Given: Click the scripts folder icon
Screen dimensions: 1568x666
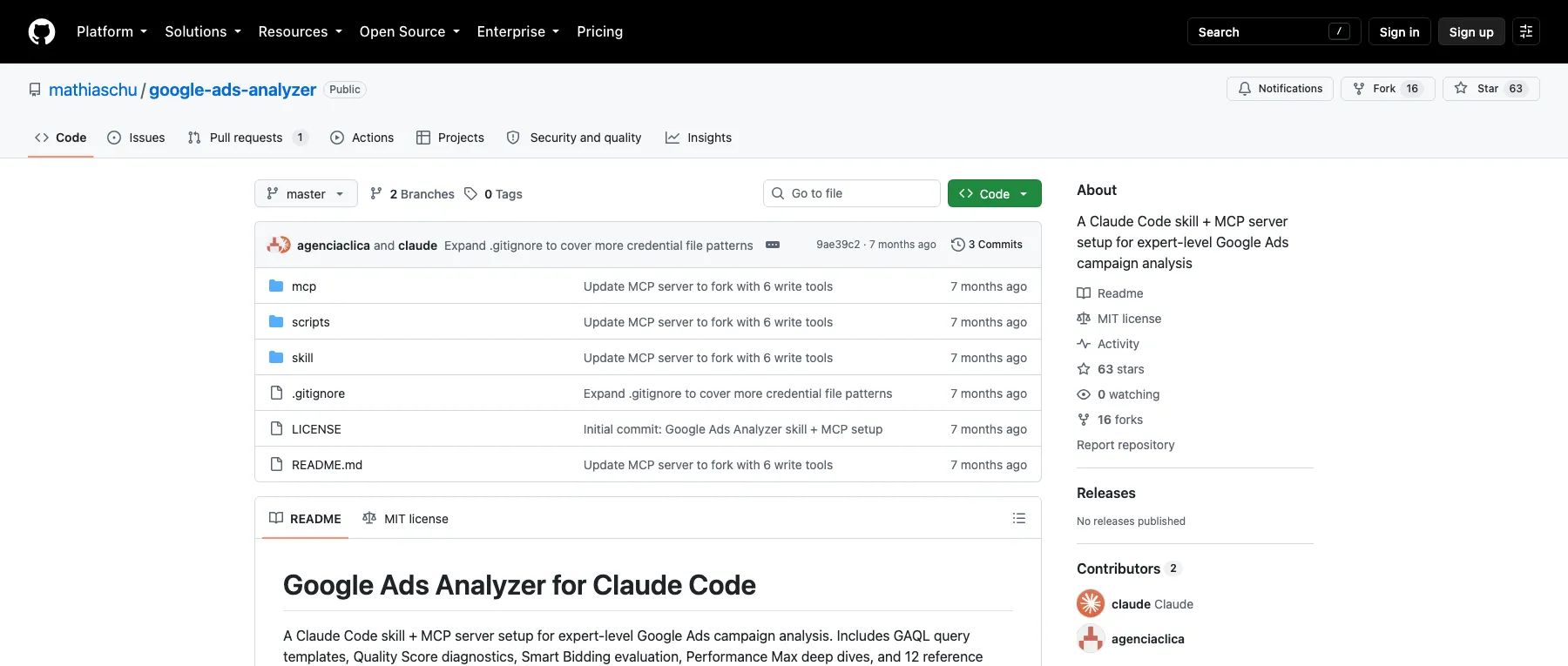Looking at the screenshot, I should (x=276, y=321).
